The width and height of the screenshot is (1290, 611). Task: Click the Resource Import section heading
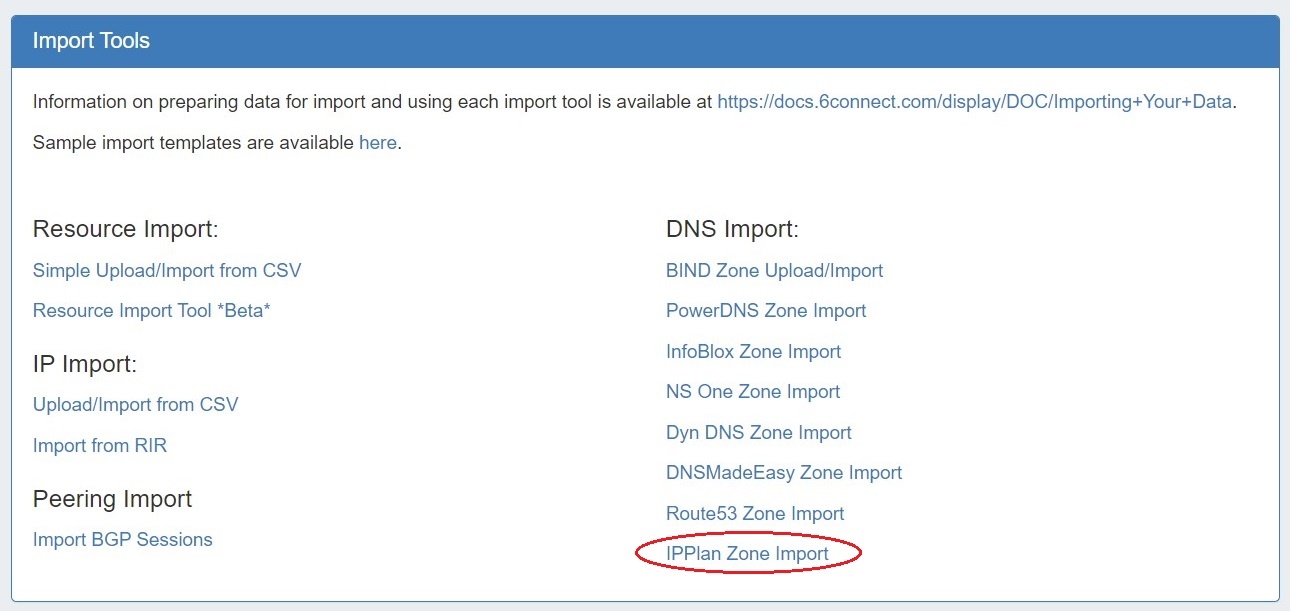126,229
